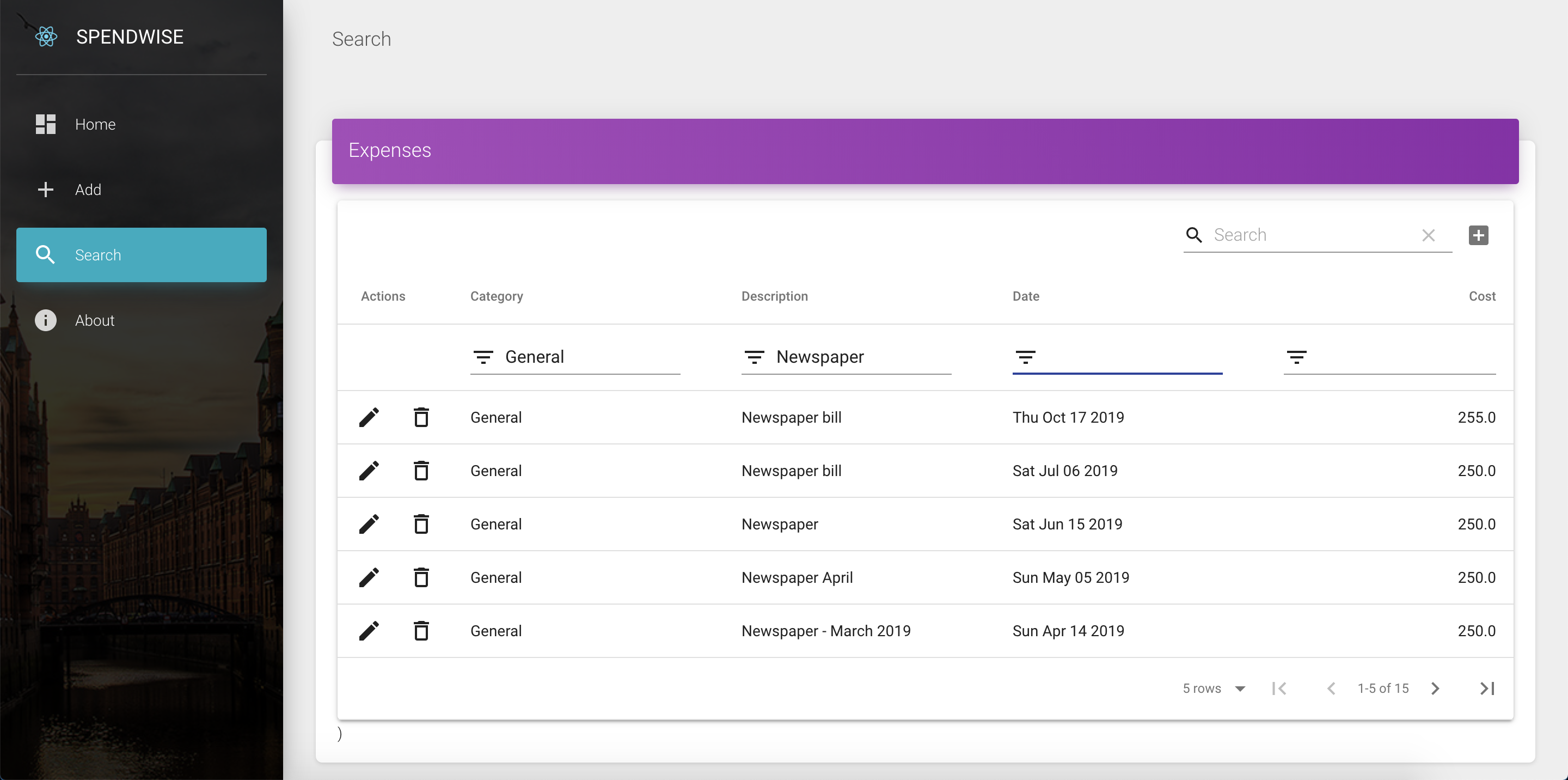Delete the Newspaper - March 2019 expense
Screen dimensions: 1568x780
click(x=421, y=631)
